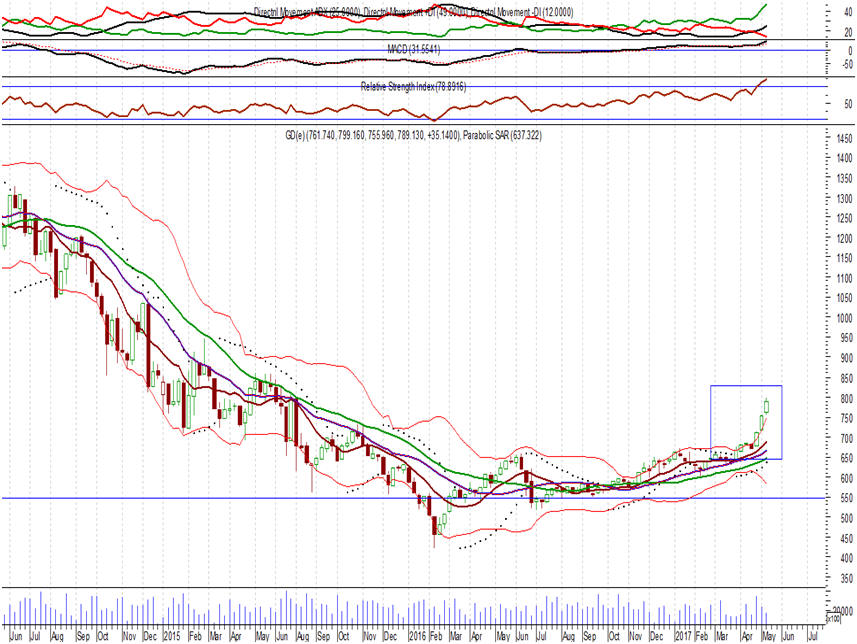Select the Relative Strength Index title
The image size is (857, 644).
[412, 87]
